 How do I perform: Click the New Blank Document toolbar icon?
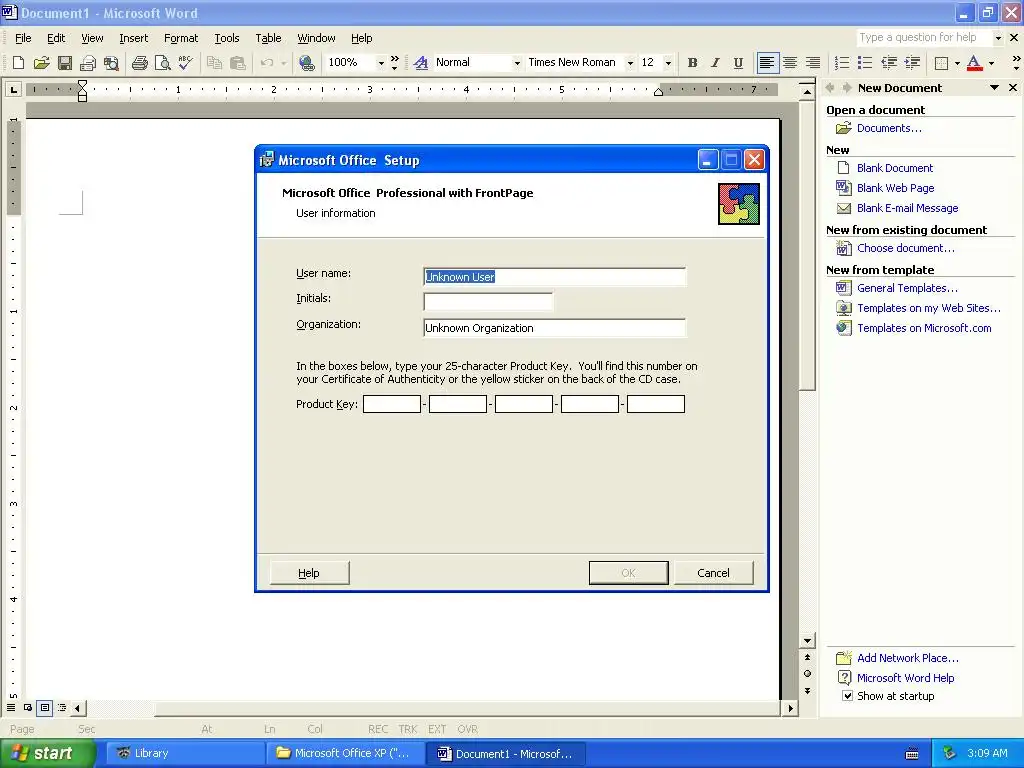18,63
